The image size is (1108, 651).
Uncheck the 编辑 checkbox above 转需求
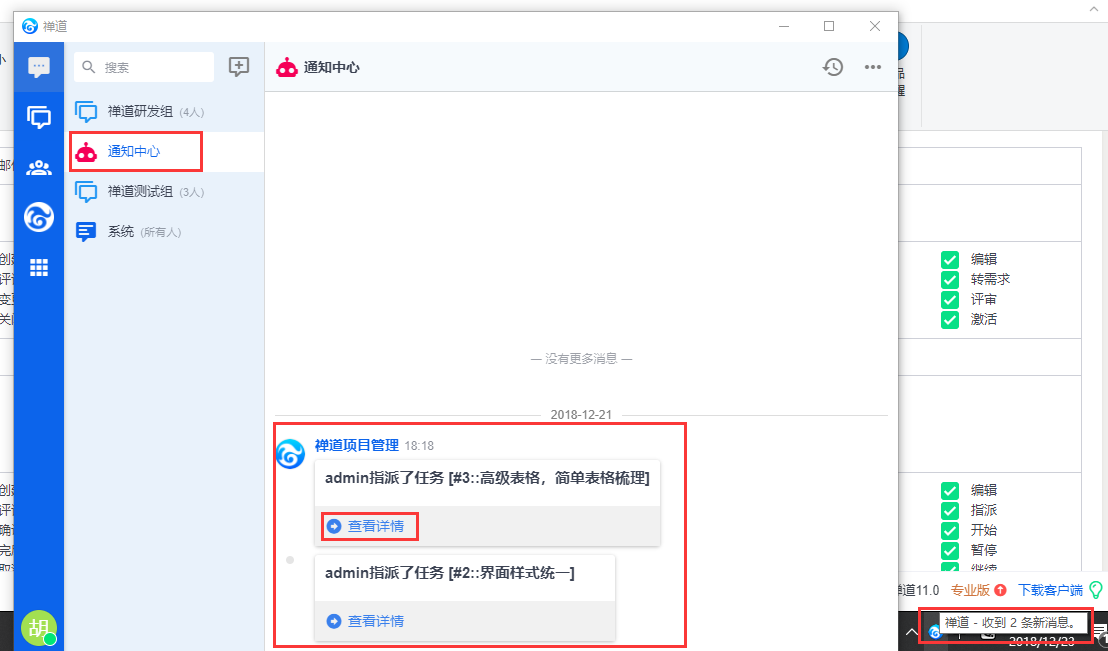pos(950,259)
